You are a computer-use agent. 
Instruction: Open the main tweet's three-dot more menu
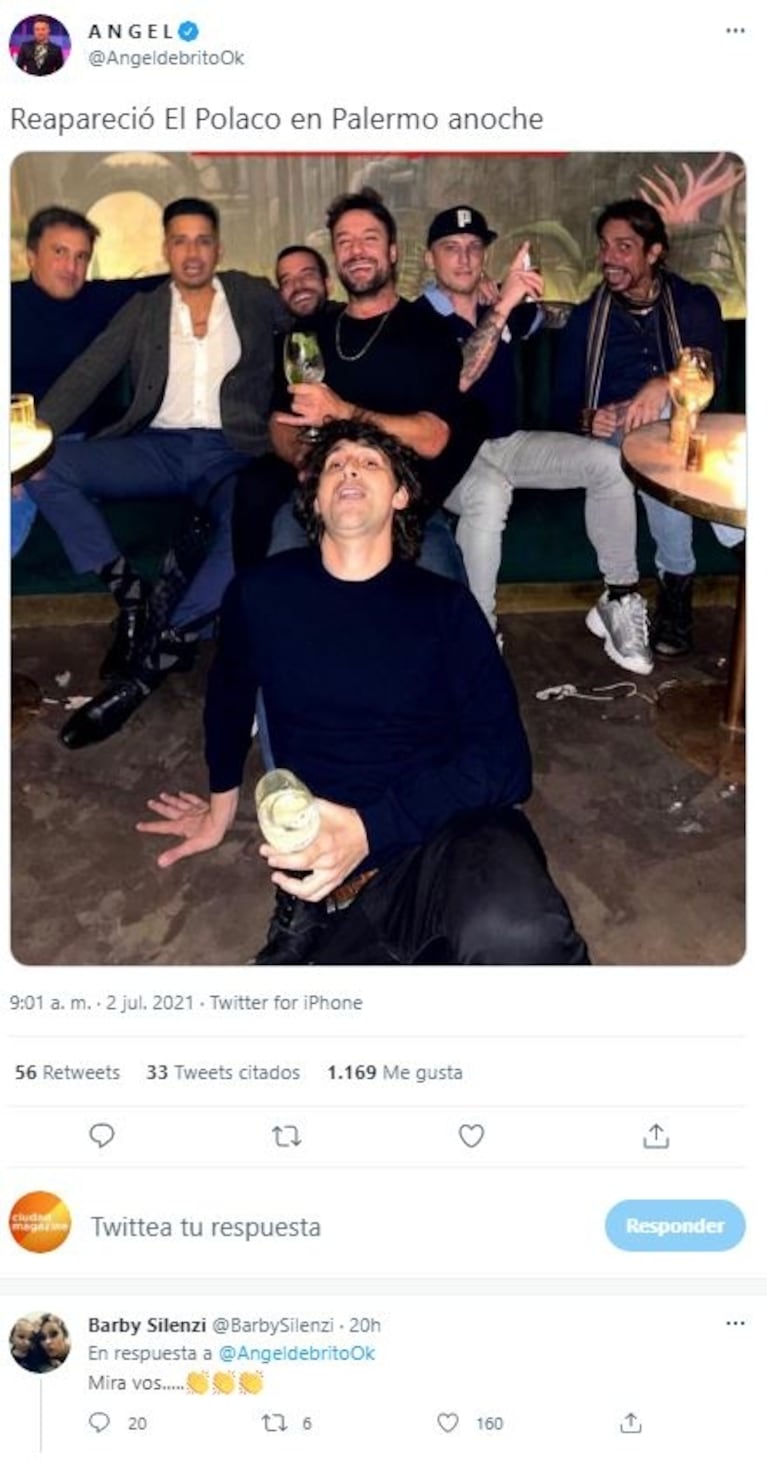[x=735, y=31]
